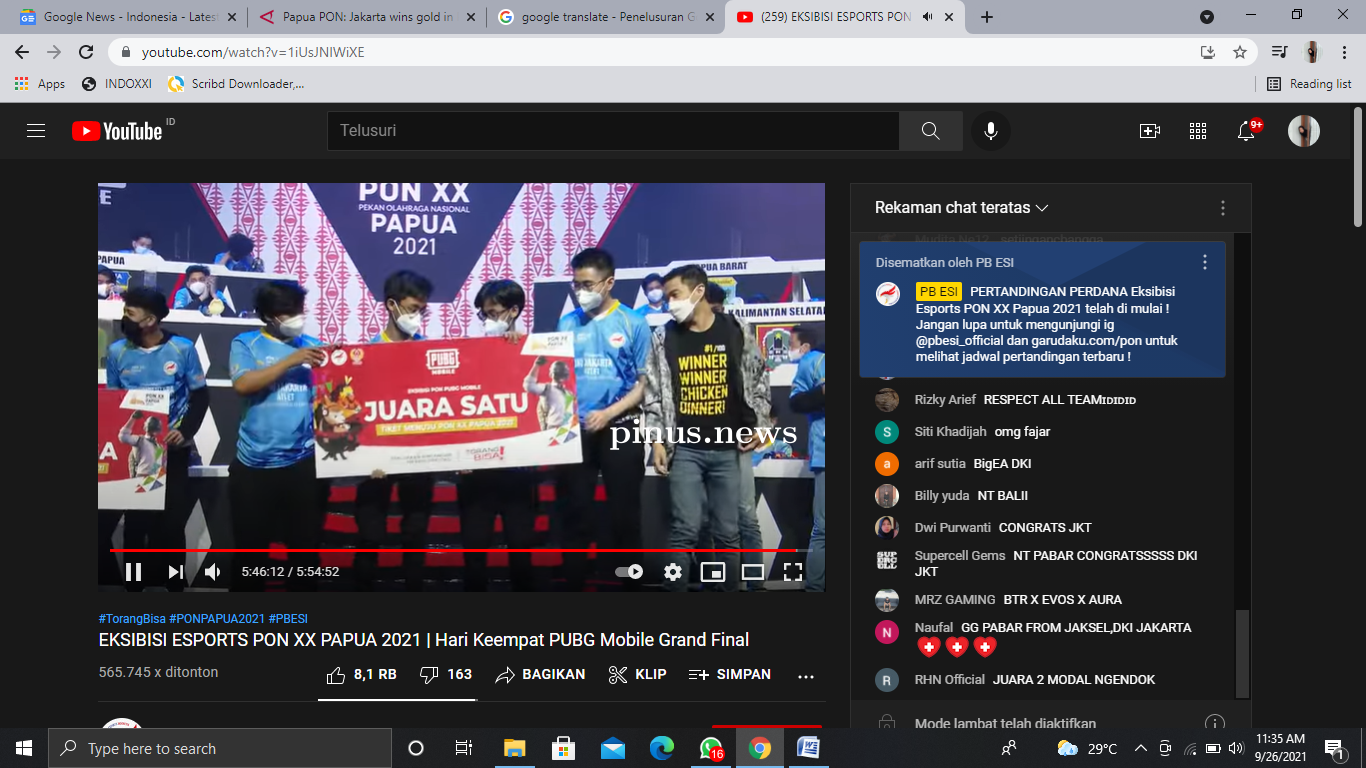The height and width of the screenshot is (768, 1366).
Task: Like the video with 8,1 RB
Action: click(362, 675)
